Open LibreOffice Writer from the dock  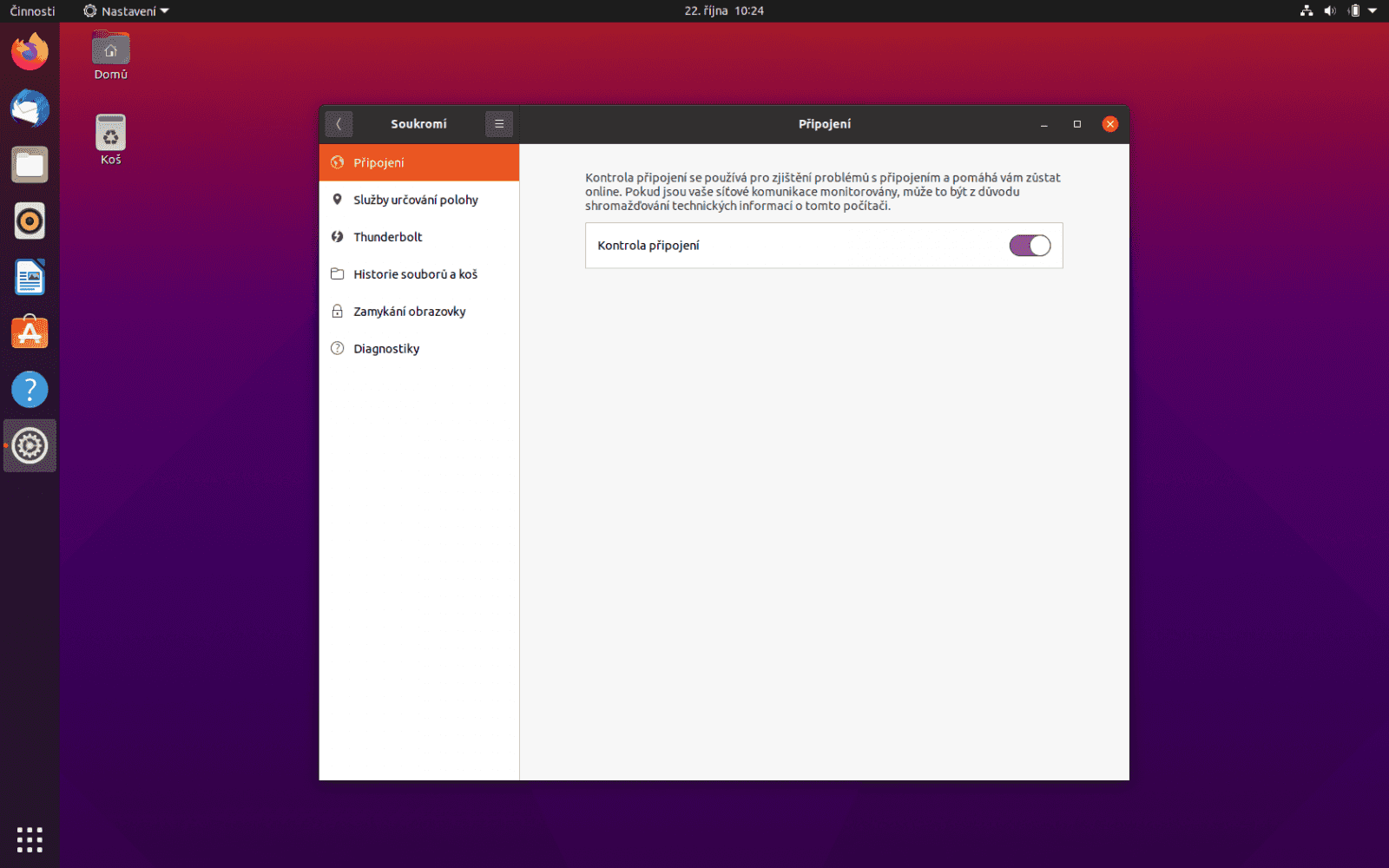tap(30, 277)
